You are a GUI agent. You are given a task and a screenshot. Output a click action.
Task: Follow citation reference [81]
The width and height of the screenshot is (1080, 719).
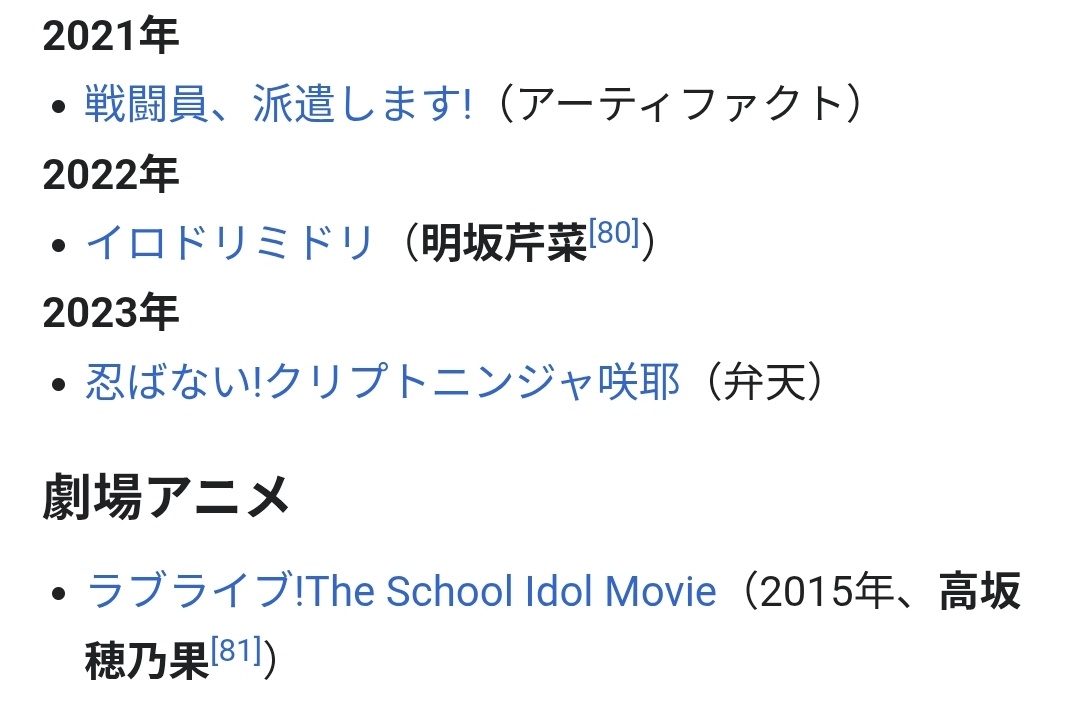236,650
